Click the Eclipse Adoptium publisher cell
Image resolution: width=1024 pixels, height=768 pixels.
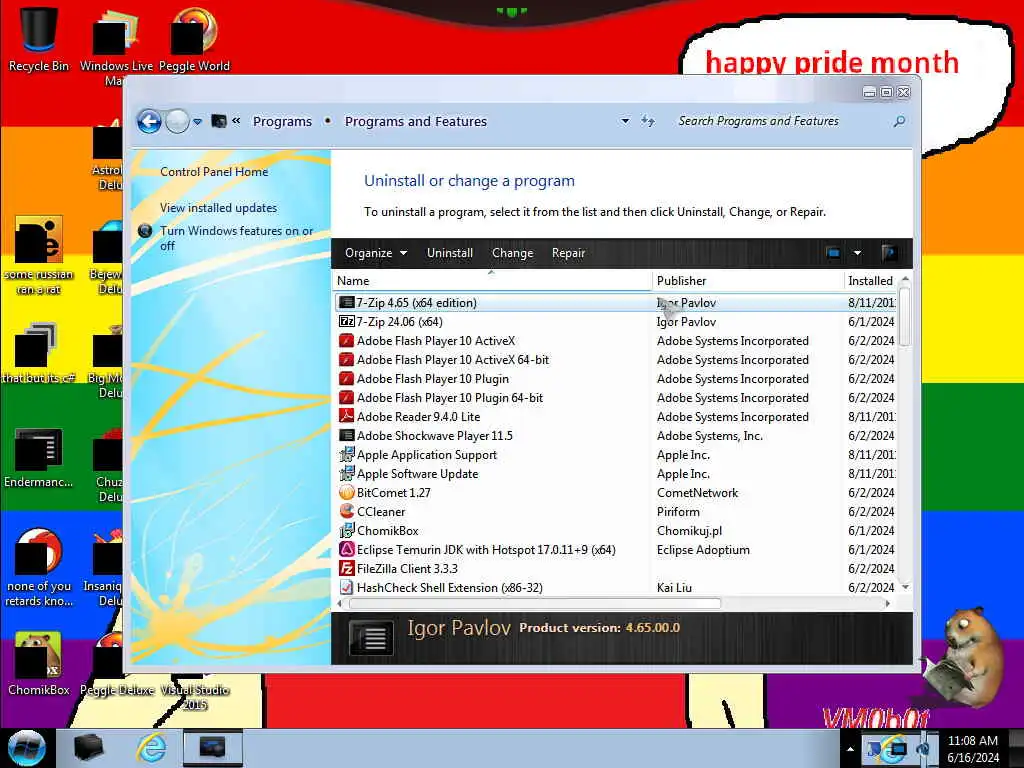click(x=703, y=550)
